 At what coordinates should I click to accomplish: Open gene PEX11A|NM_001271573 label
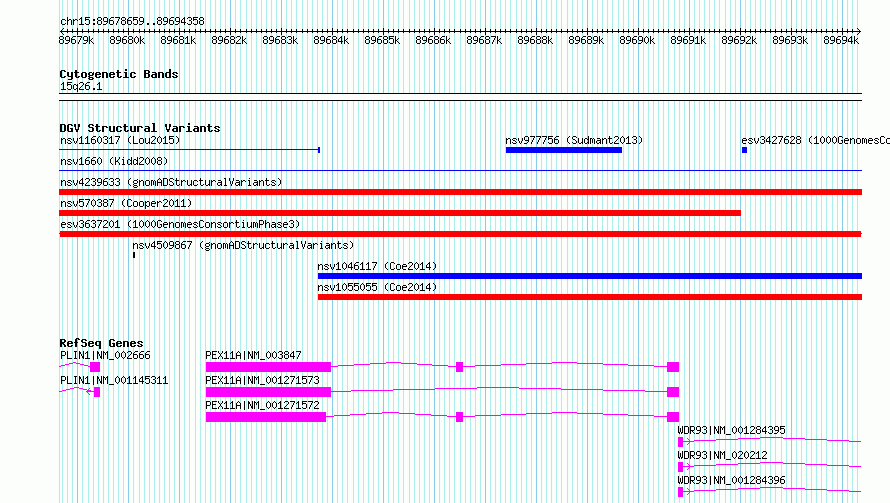[262, 380]
